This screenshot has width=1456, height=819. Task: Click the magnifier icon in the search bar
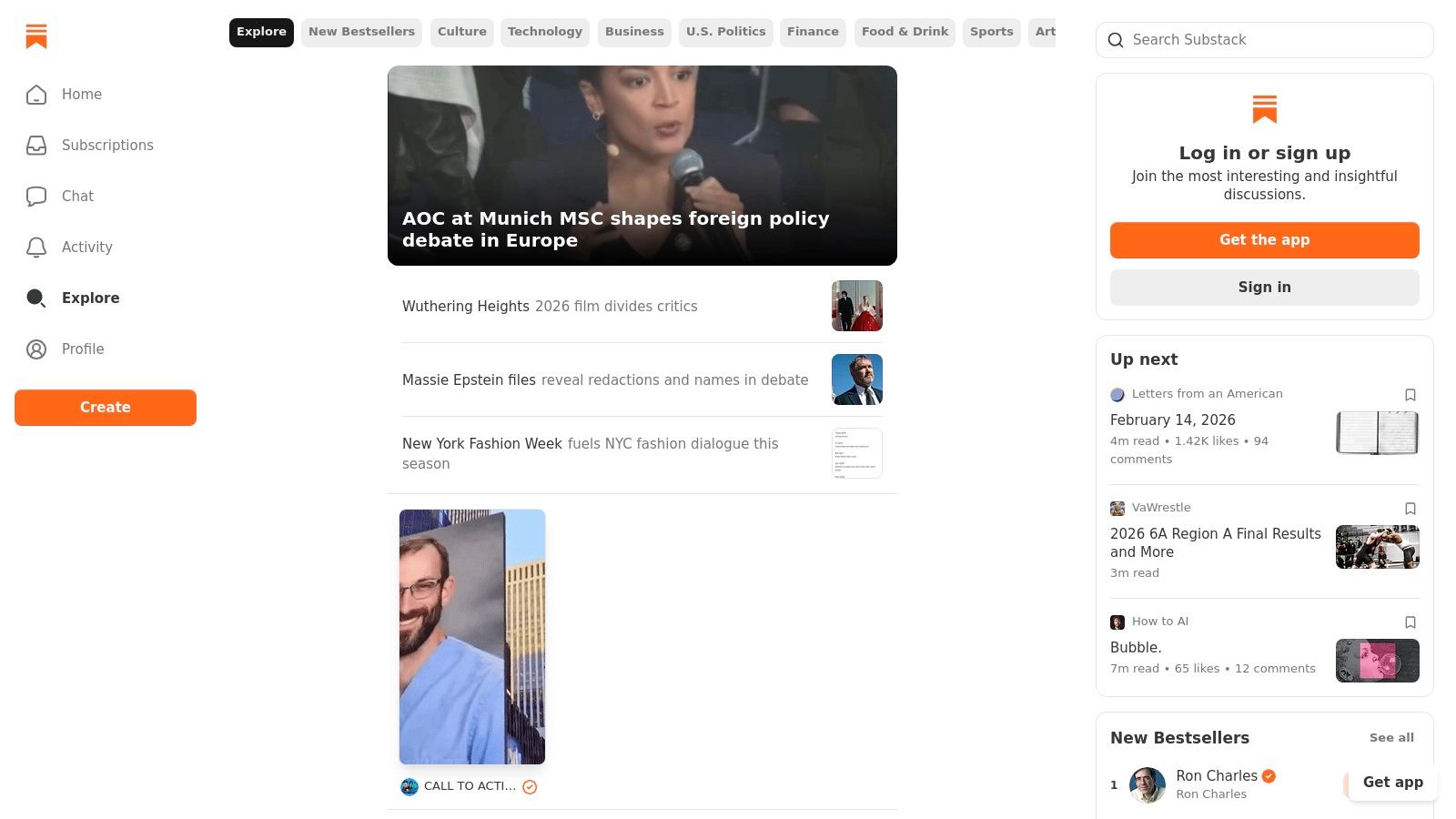tap(1116, 40)
